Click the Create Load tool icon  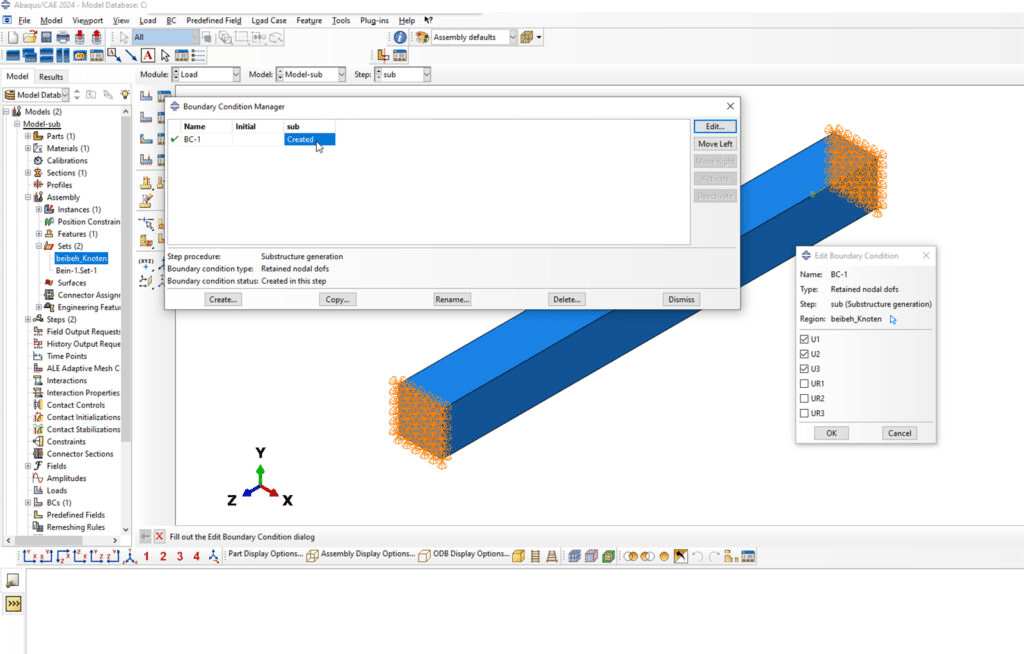pos(146,96)
